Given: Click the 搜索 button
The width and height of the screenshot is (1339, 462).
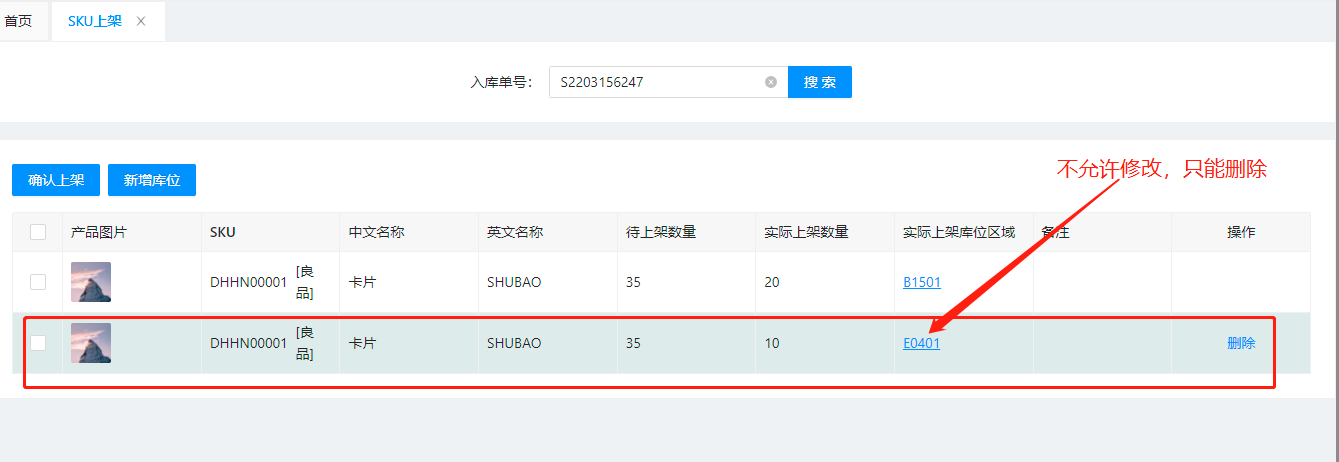Looking at the screenshot, I should (x=819, y=82).
